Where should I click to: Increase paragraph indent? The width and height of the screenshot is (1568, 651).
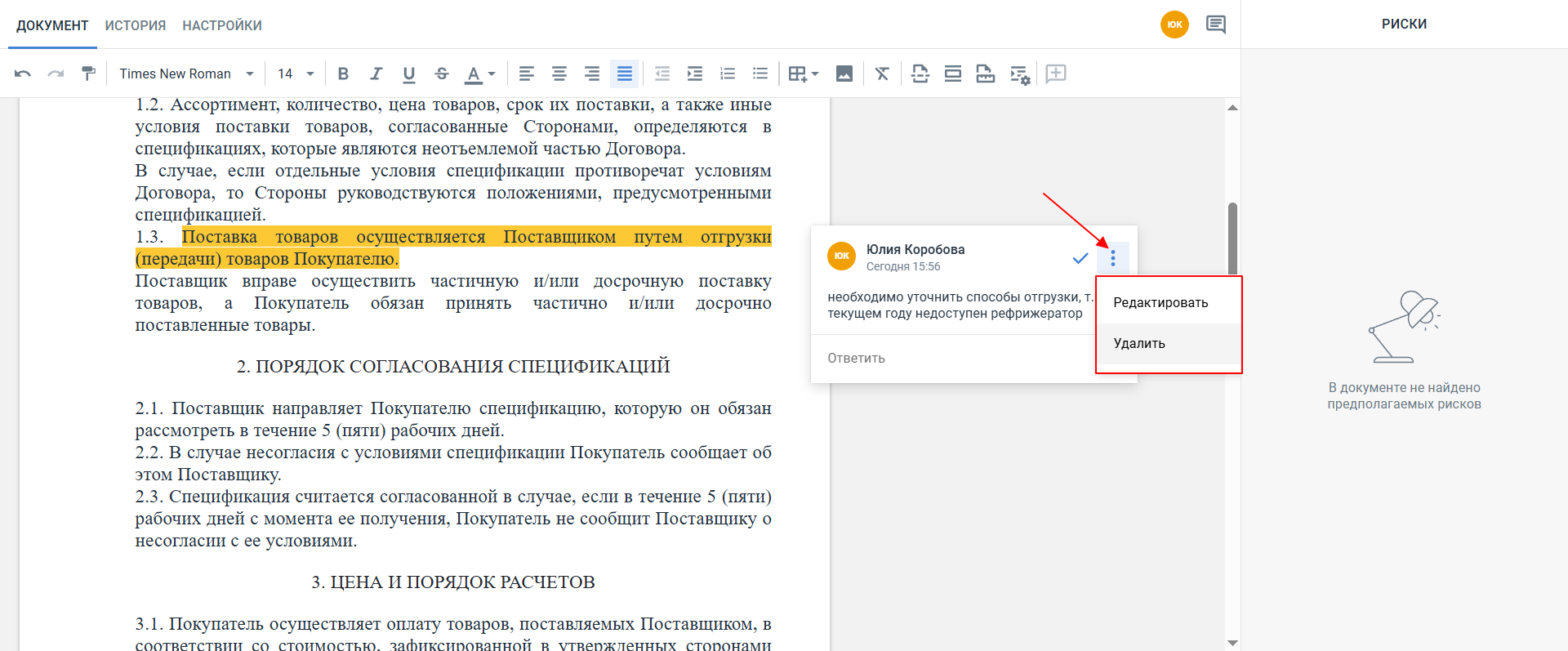(695, 74)
